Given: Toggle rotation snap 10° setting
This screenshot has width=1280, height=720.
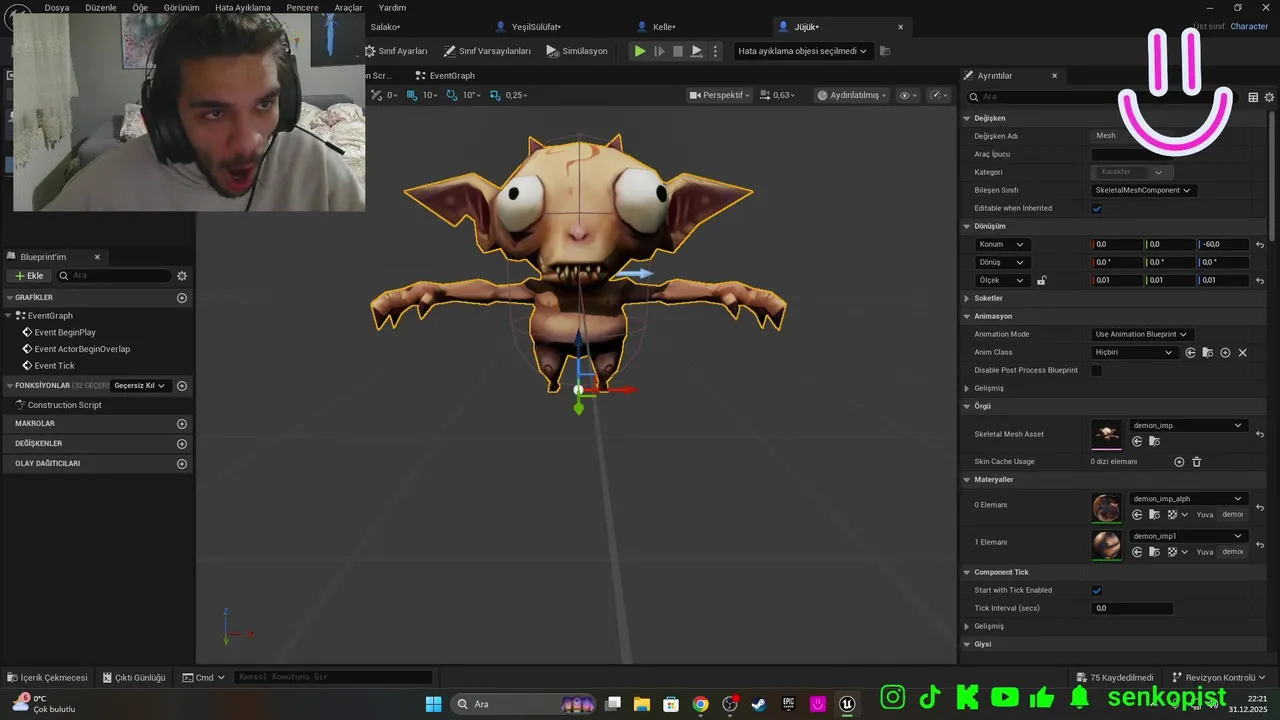Looking at the screenshot, I should 463,95.
